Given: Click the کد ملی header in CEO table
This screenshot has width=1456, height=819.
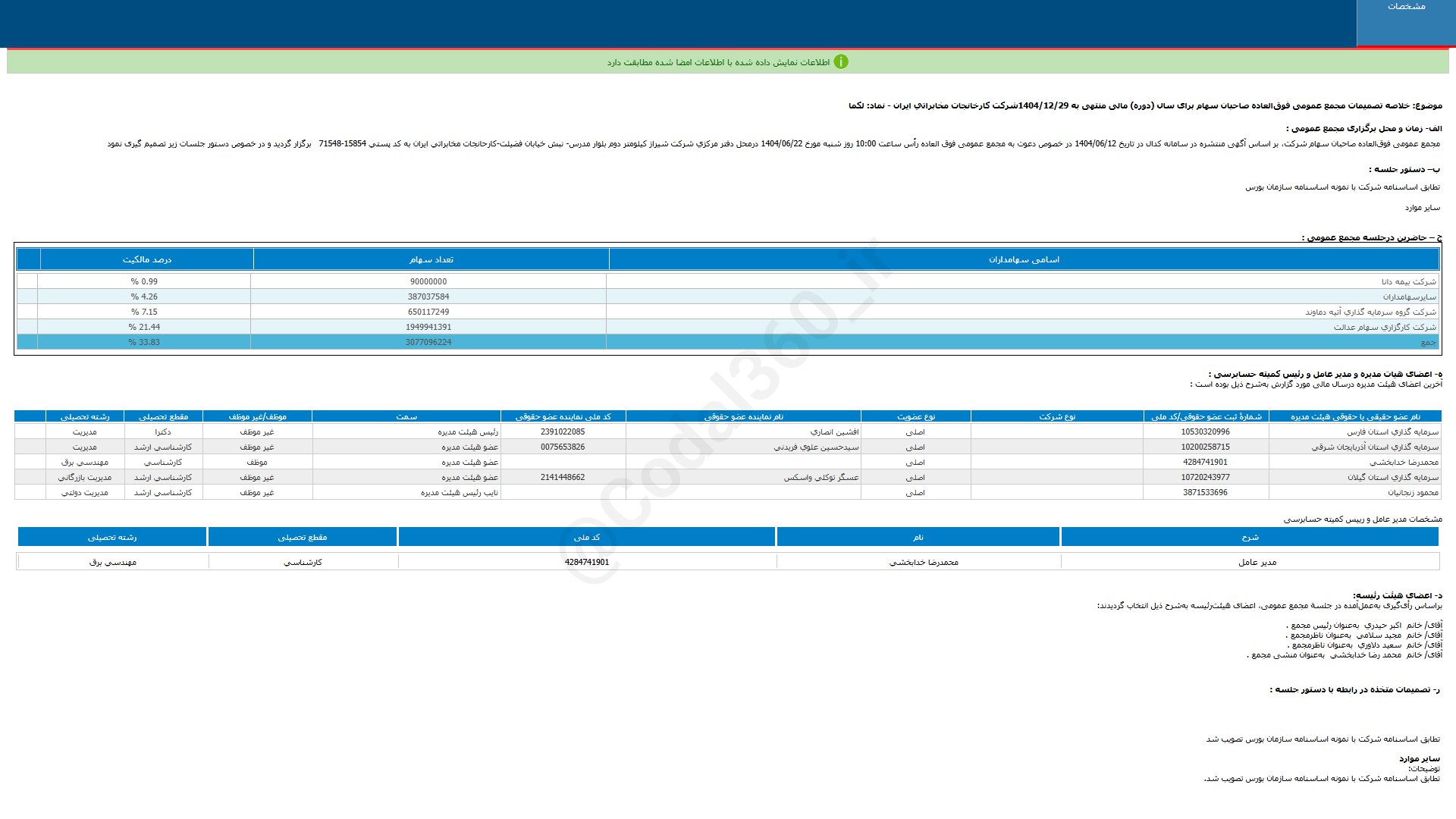Looking at the screenshot, I should [586, 537].
